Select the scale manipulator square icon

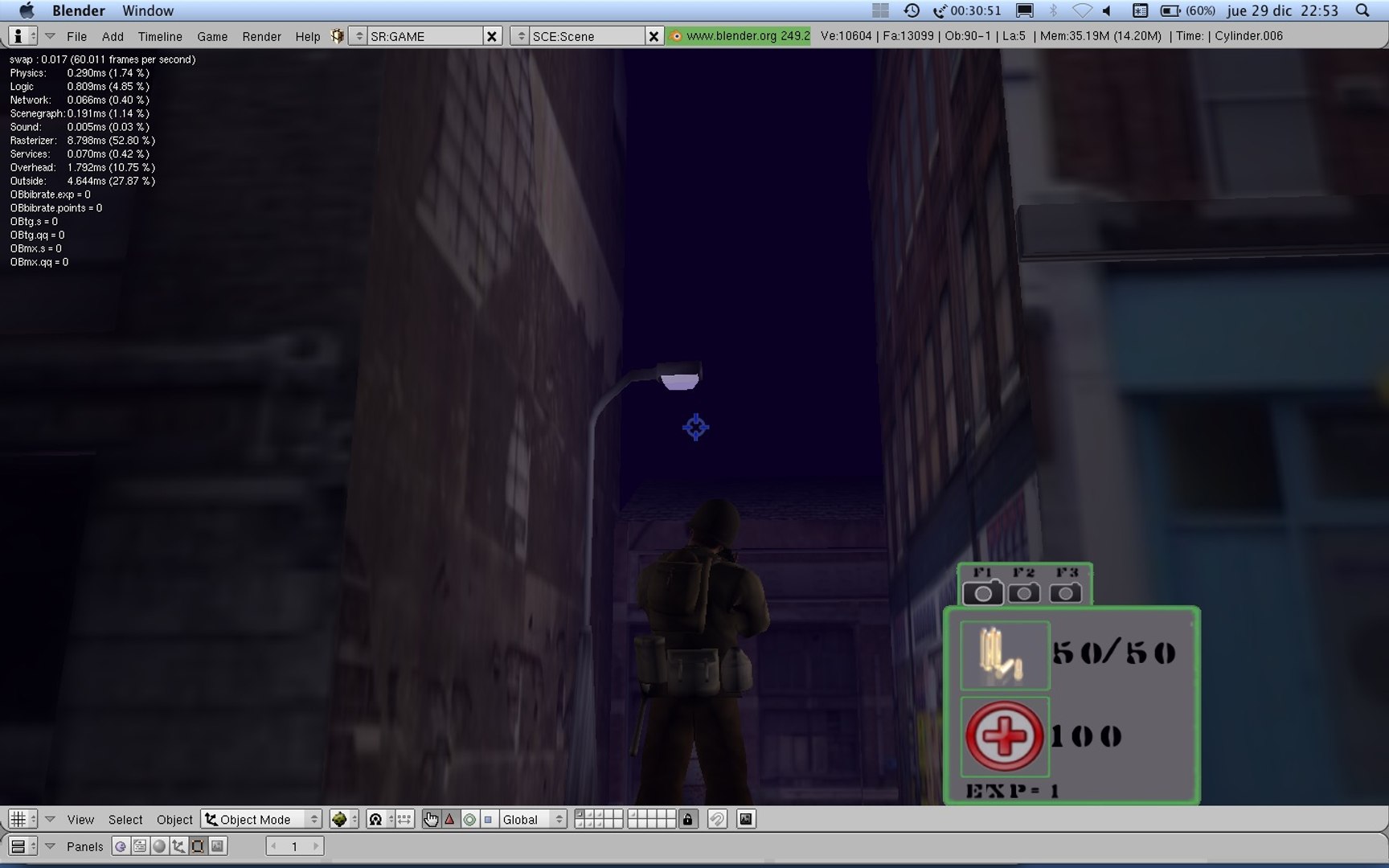coord(488,819)
